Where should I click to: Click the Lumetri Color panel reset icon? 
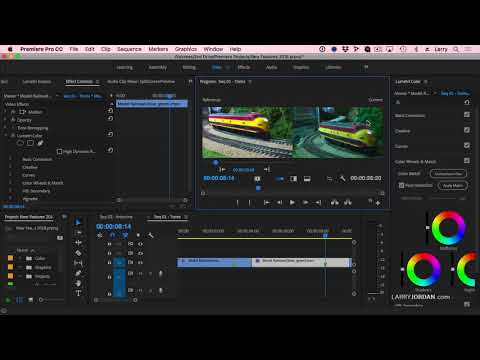[x=467, y=102]
